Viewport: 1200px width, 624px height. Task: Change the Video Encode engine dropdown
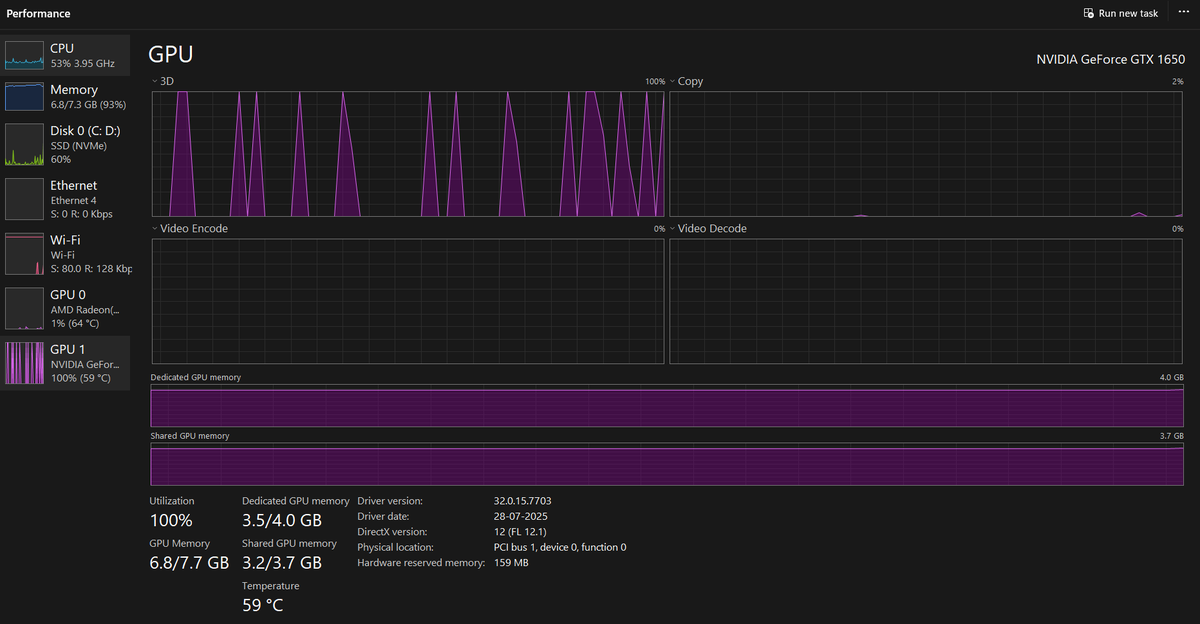click(x=155, y=229)
